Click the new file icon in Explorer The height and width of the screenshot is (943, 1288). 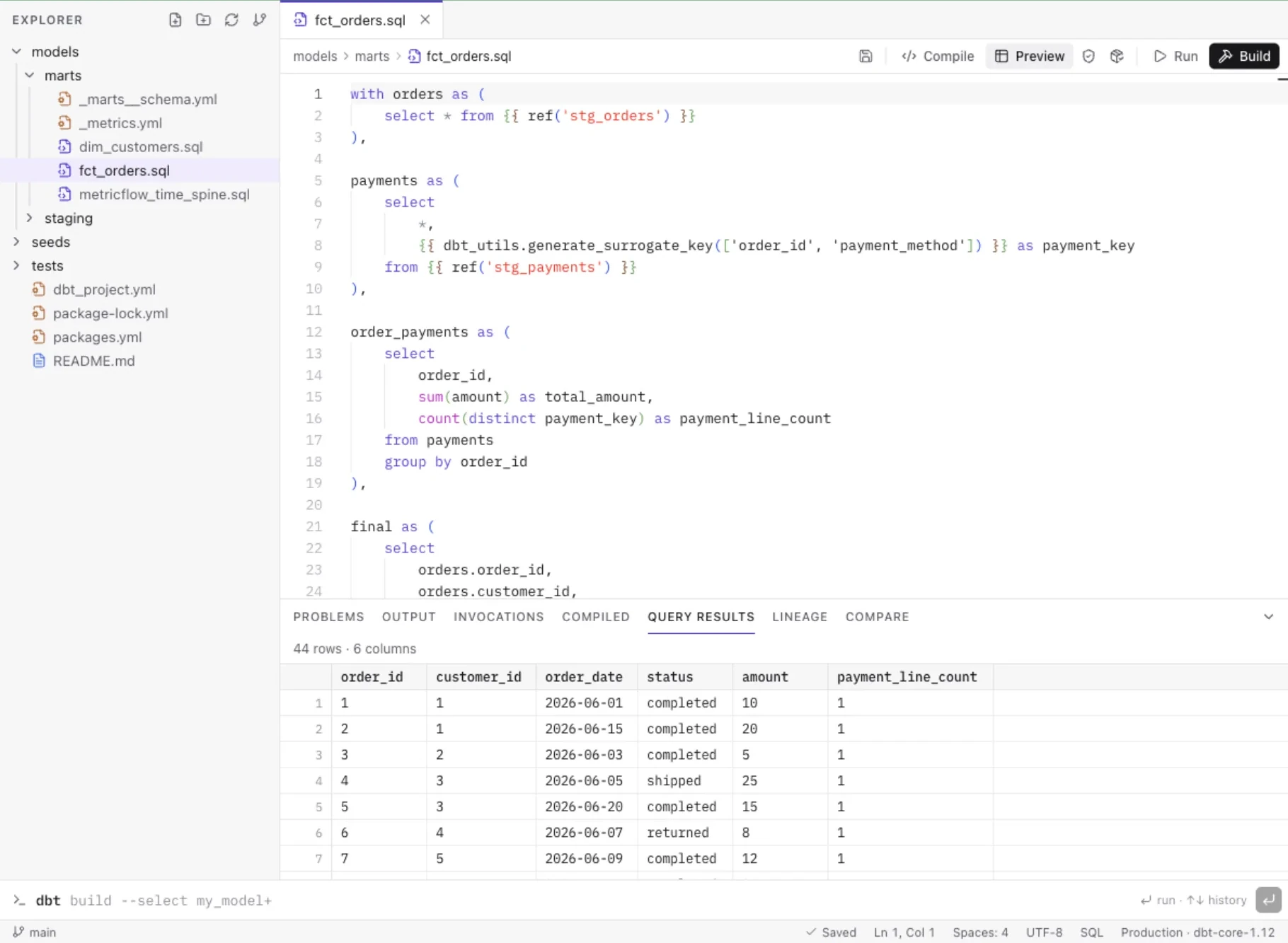pyautogui.click(x=175, y=20)
